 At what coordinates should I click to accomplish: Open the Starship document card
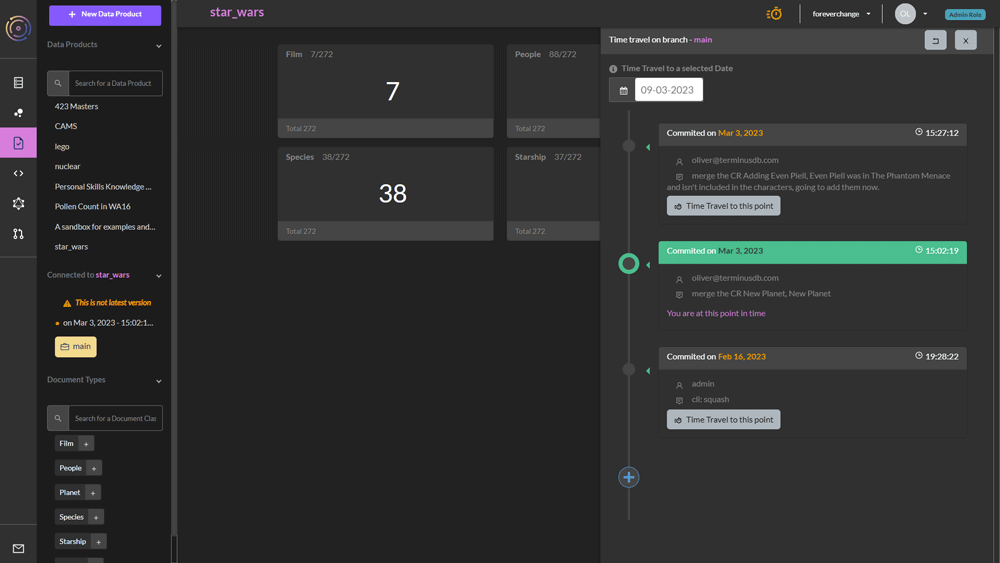pos(554,194)
